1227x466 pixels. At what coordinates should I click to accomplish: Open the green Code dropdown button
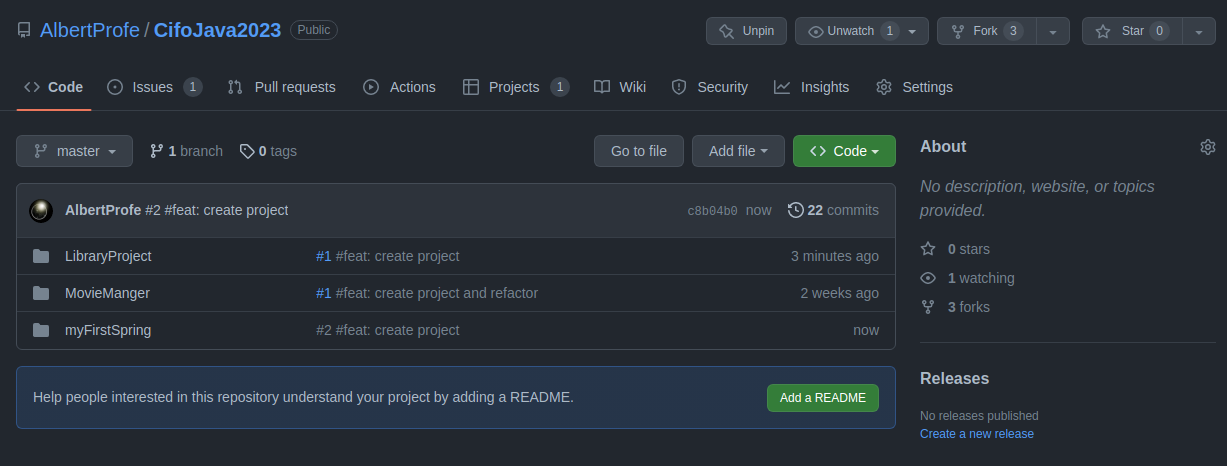(x=844, y=151)
